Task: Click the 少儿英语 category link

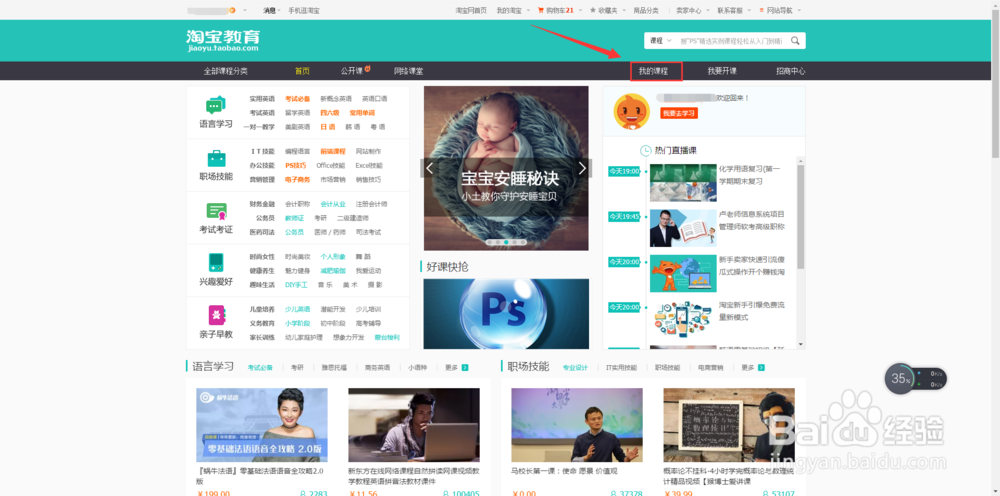Action: [x=297, y=309]
